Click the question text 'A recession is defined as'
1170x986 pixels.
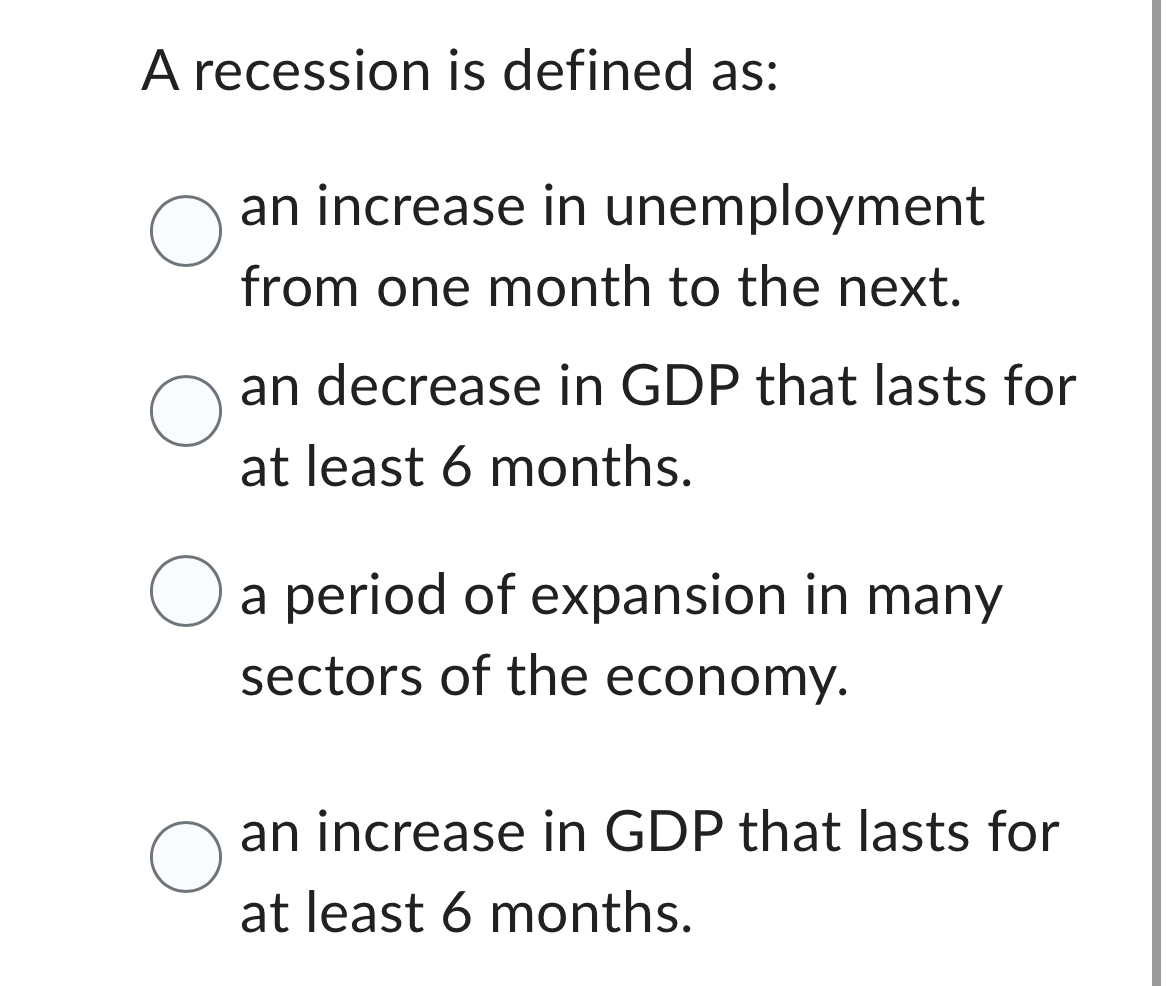[460, 68]
